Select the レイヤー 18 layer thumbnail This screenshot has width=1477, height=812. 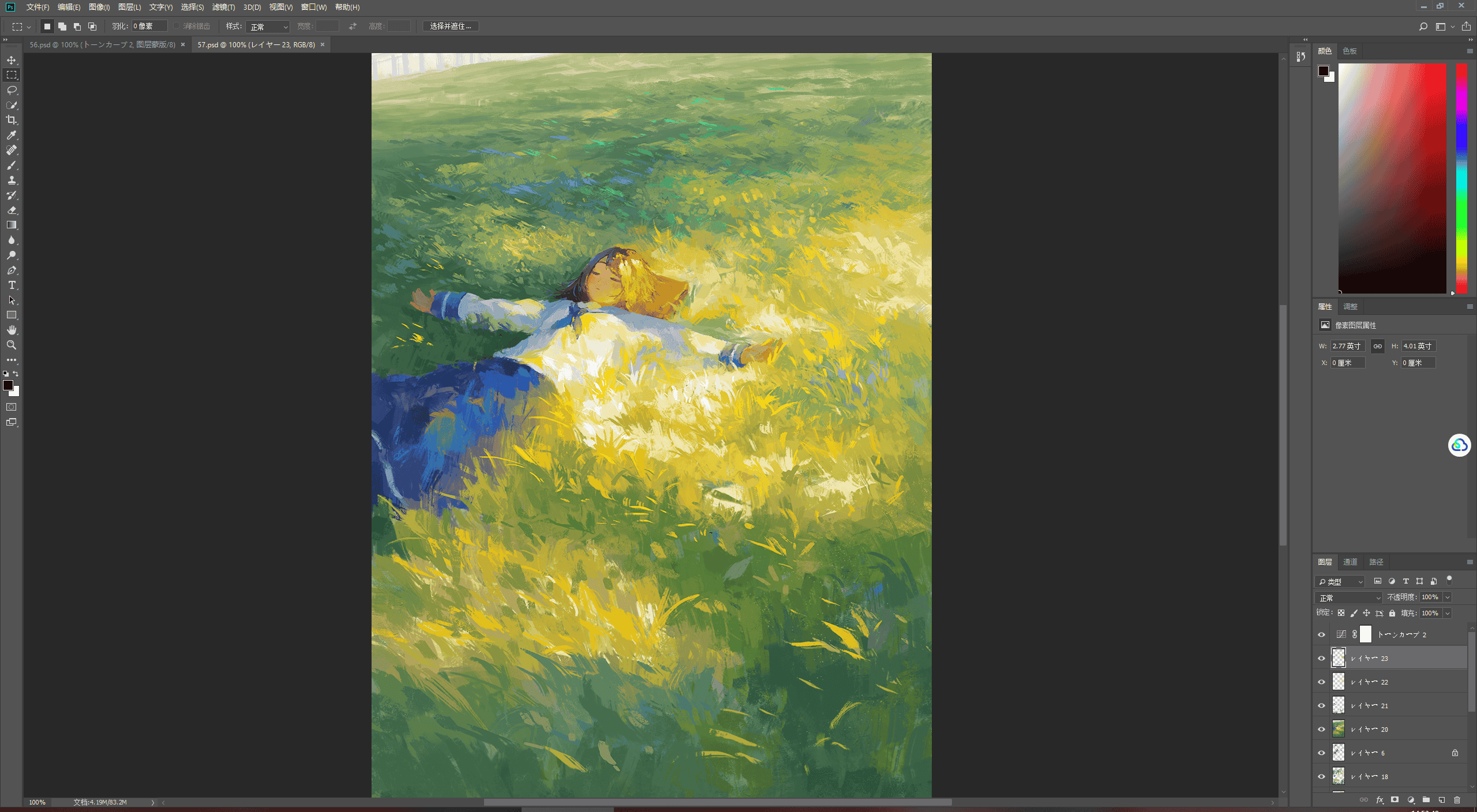[1339, 776]
